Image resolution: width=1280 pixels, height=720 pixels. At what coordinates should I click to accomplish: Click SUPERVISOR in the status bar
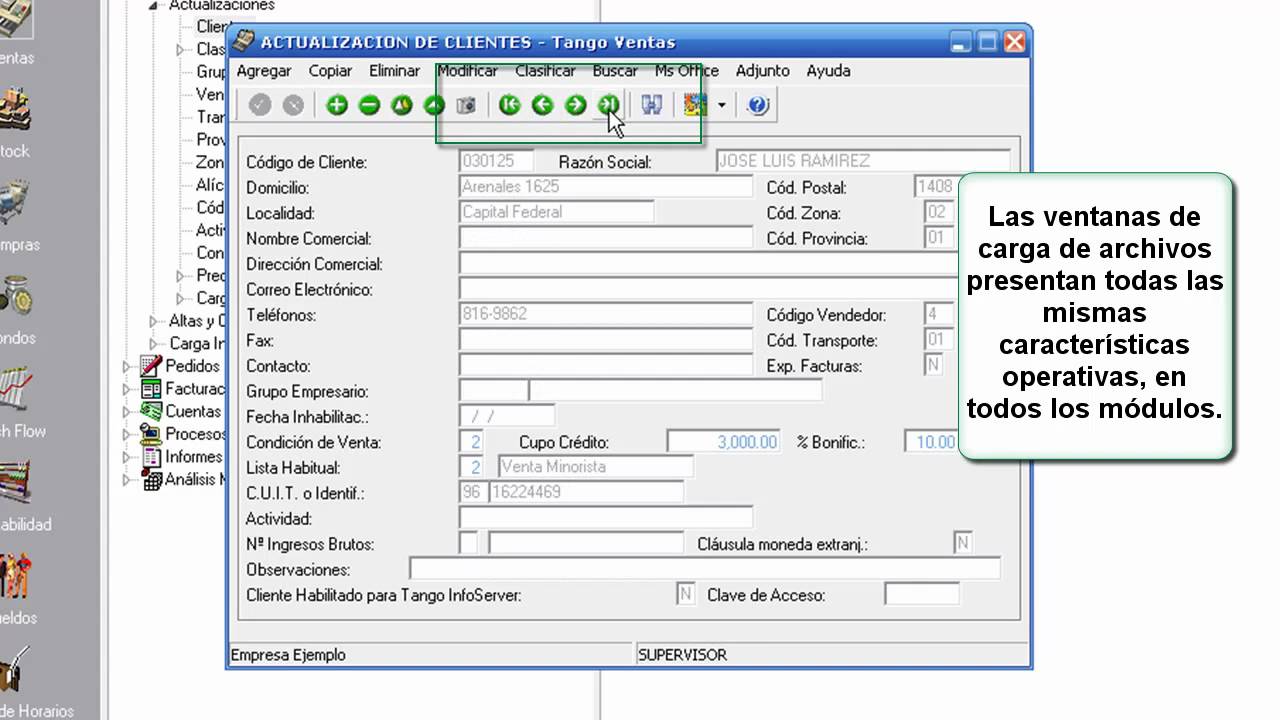(682, 655)
